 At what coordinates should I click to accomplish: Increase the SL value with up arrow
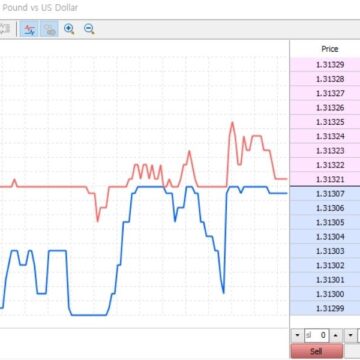[336, 336]
